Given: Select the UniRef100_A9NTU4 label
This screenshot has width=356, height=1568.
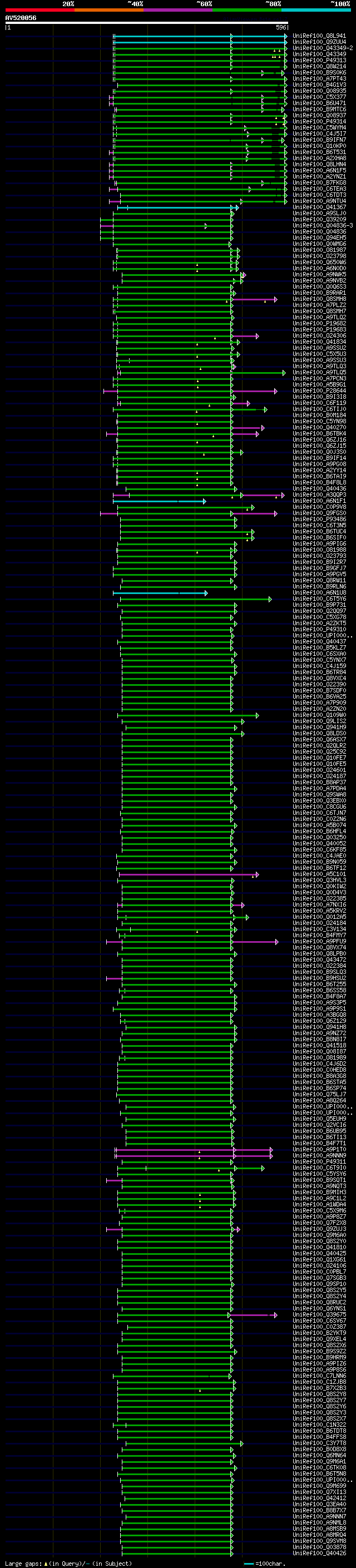Looking at the screenshot, I should point(319,201).
